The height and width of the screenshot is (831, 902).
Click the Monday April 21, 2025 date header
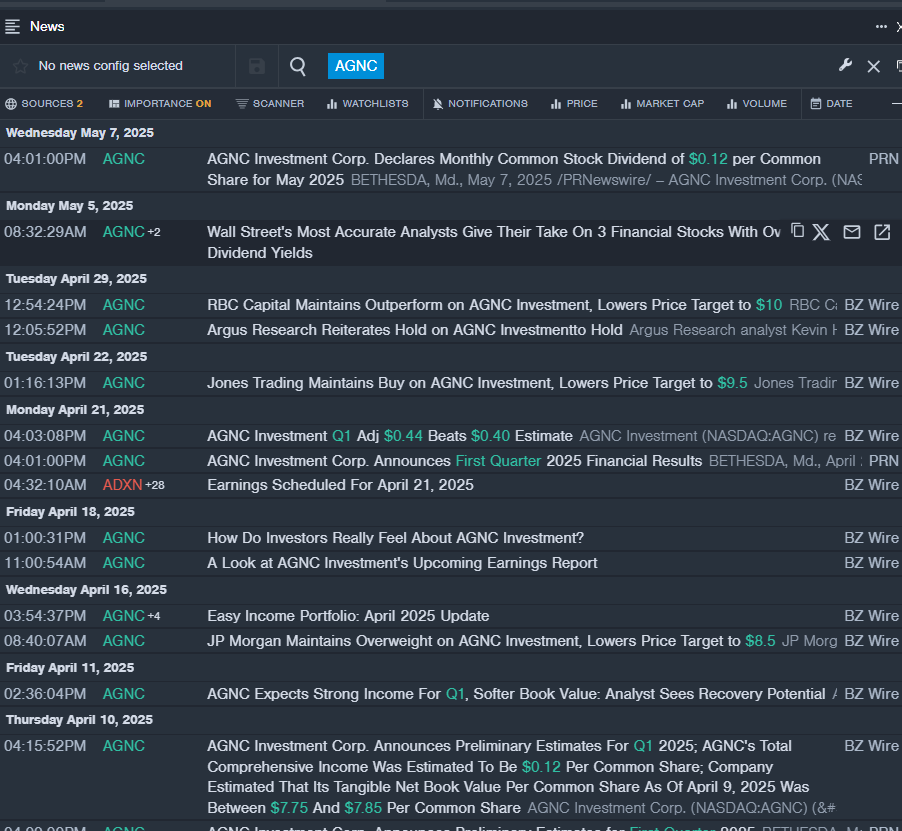pyautogui.click(x=75, y=410)
